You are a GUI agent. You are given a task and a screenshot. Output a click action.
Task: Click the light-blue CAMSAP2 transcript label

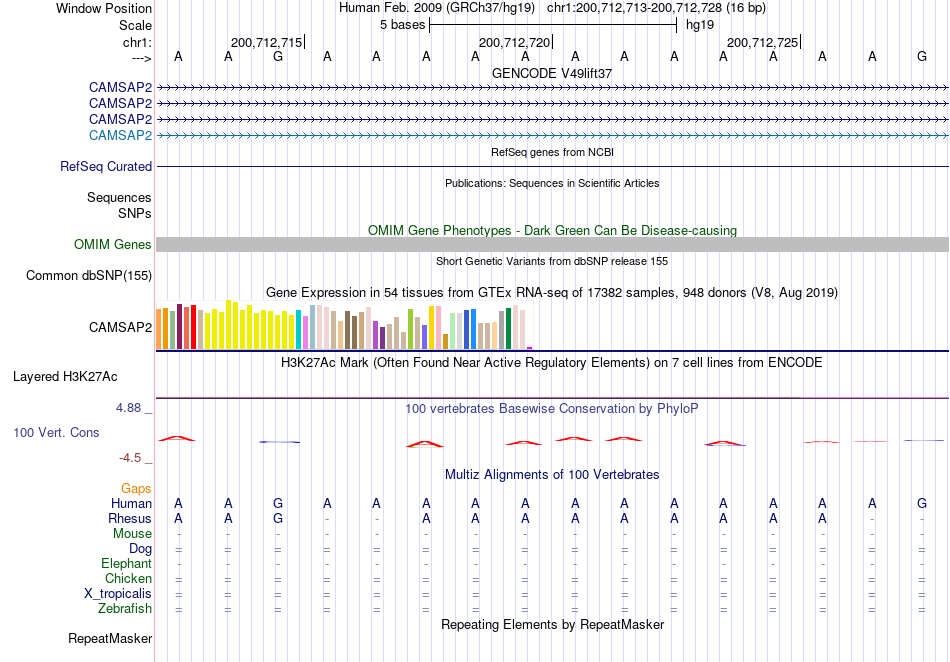tap(120, 135)
